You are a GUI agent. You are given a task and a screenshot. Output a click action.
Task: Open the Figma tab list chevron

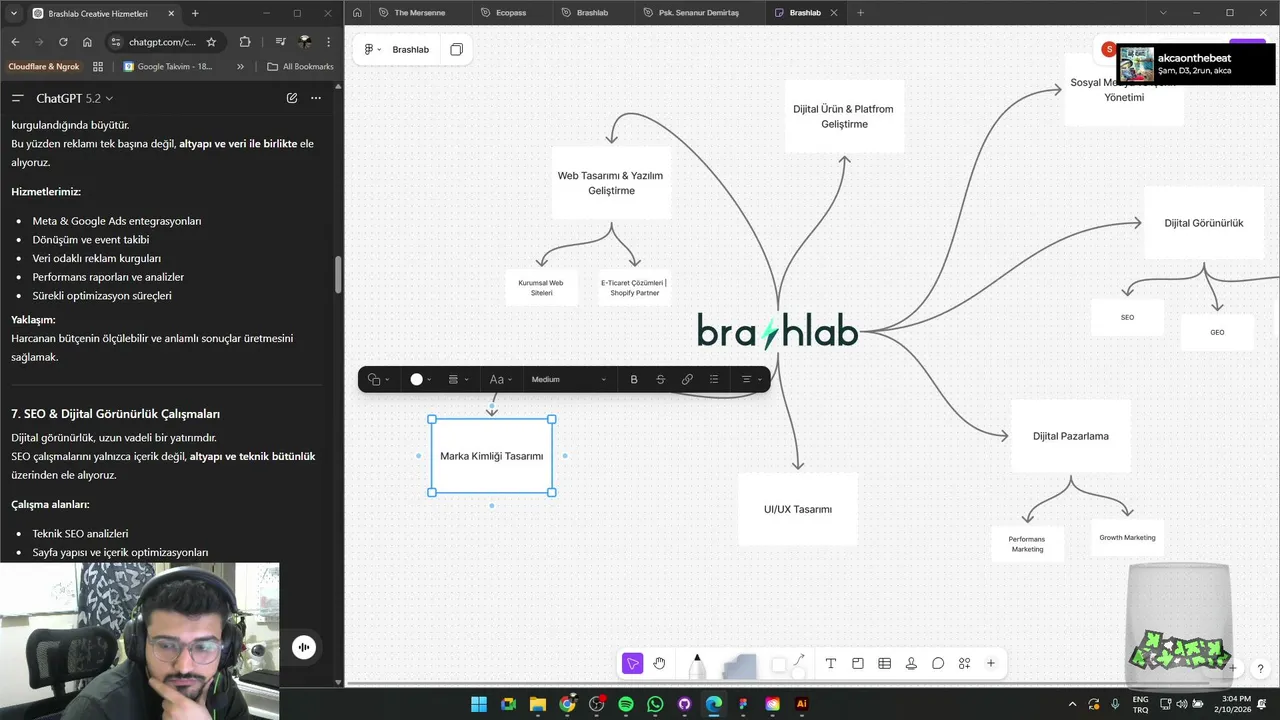coord(1162,13)
